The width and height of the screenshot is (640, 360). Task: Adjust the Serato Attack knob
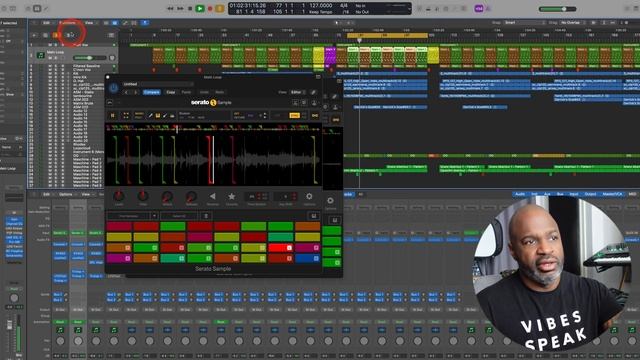coord(167,197)
